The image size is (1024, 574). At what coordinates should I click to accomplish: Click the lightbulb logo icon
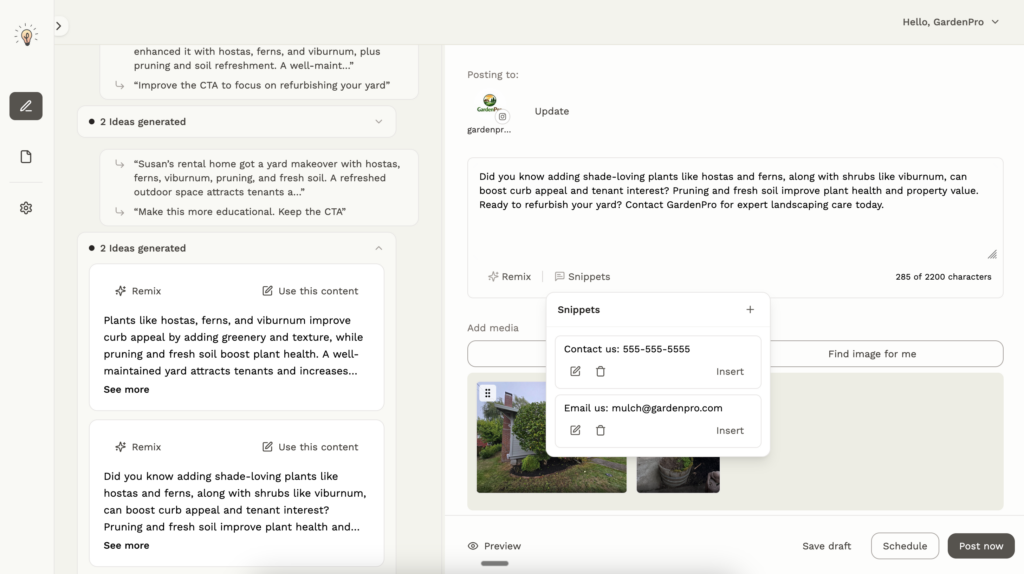coord(26,35)
